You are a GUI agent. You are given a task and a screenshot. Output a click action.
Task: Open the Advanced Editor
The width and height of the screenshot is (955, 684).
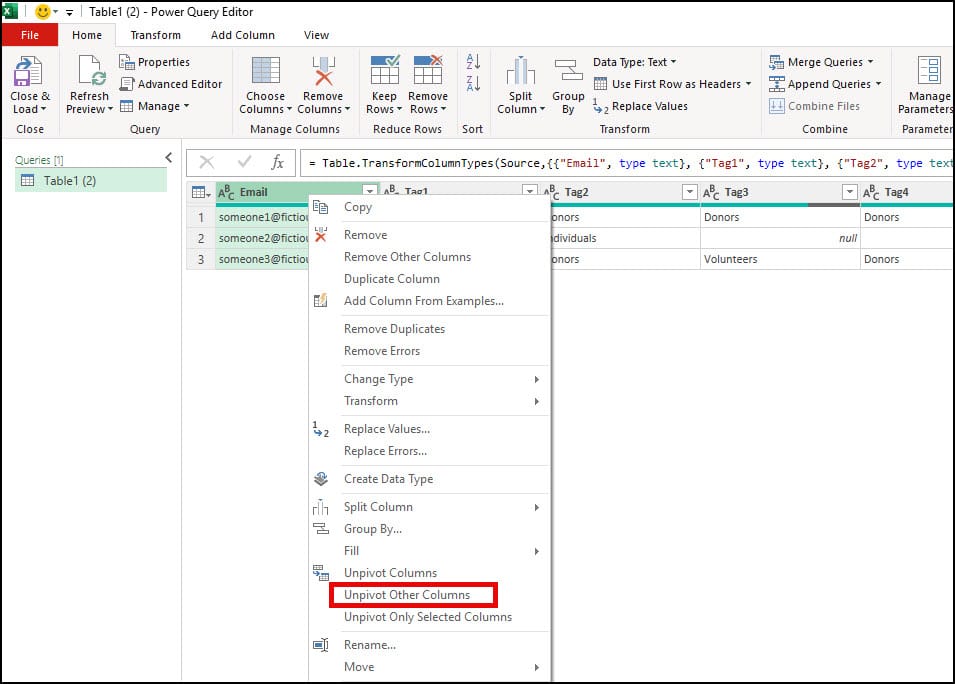click(172, 83)
